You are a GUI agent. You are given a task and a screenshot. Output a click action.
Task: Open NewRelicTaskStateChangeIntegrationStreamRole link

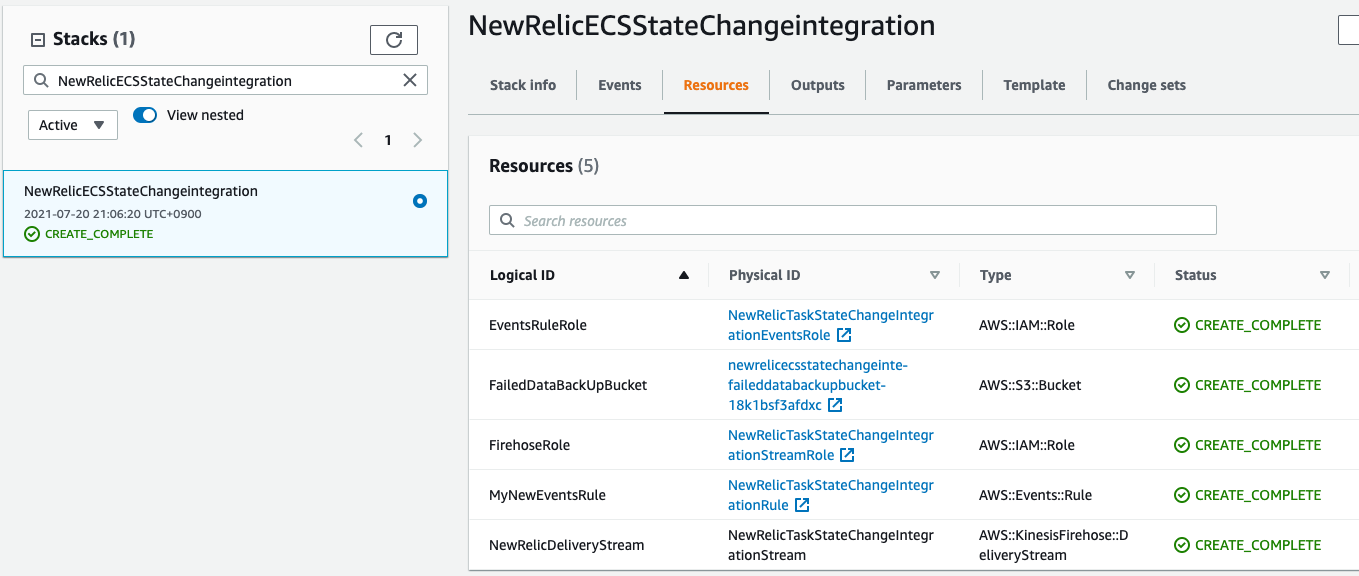[831, 445]
